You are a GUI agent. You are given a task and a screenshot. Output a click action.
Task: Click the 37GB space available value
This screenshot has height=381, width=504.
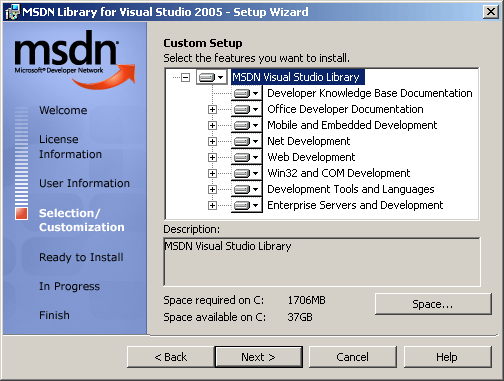point(300,317)
